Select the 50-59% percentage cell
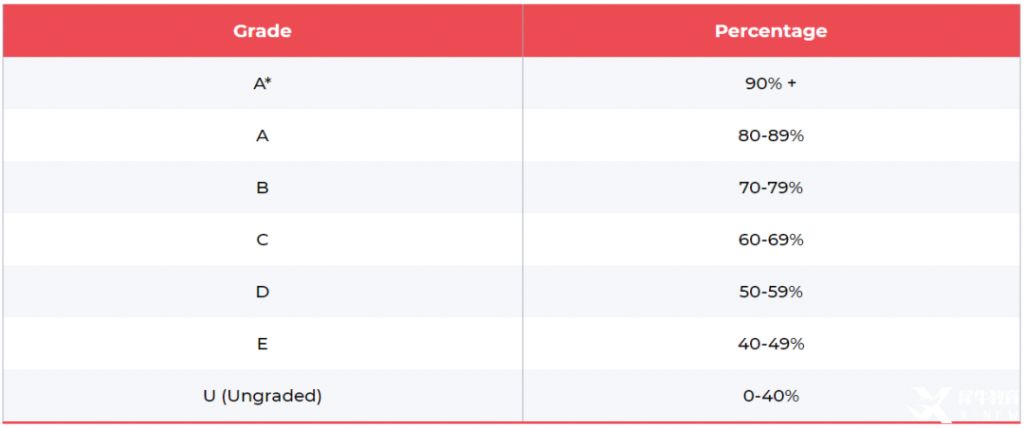Viewport: 1024px width, 428px height. pos(770,292)
